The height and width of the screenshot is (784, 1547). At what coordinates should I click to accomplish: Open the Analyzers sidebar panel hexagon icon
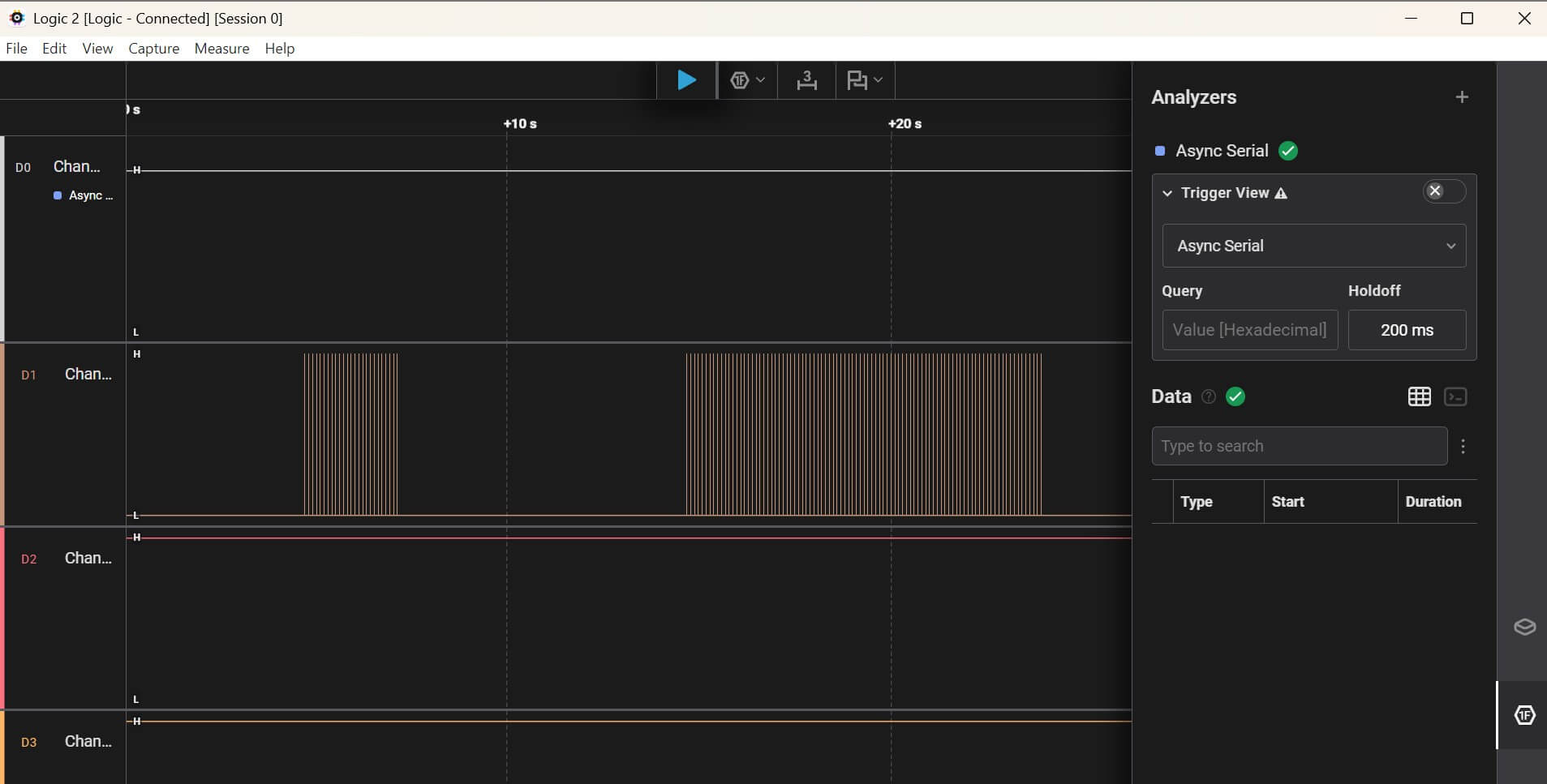(1524, 715)
